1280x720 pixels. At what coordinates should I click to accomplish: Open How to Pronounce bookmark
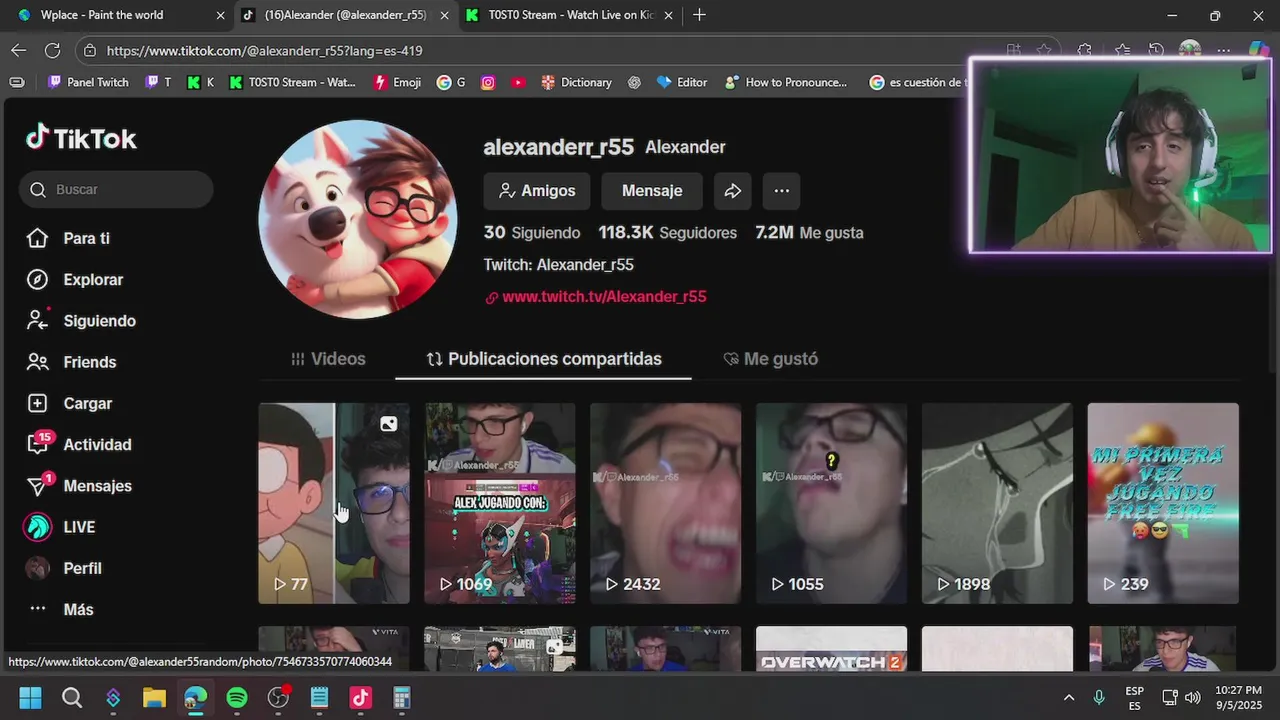click(786, 83)
